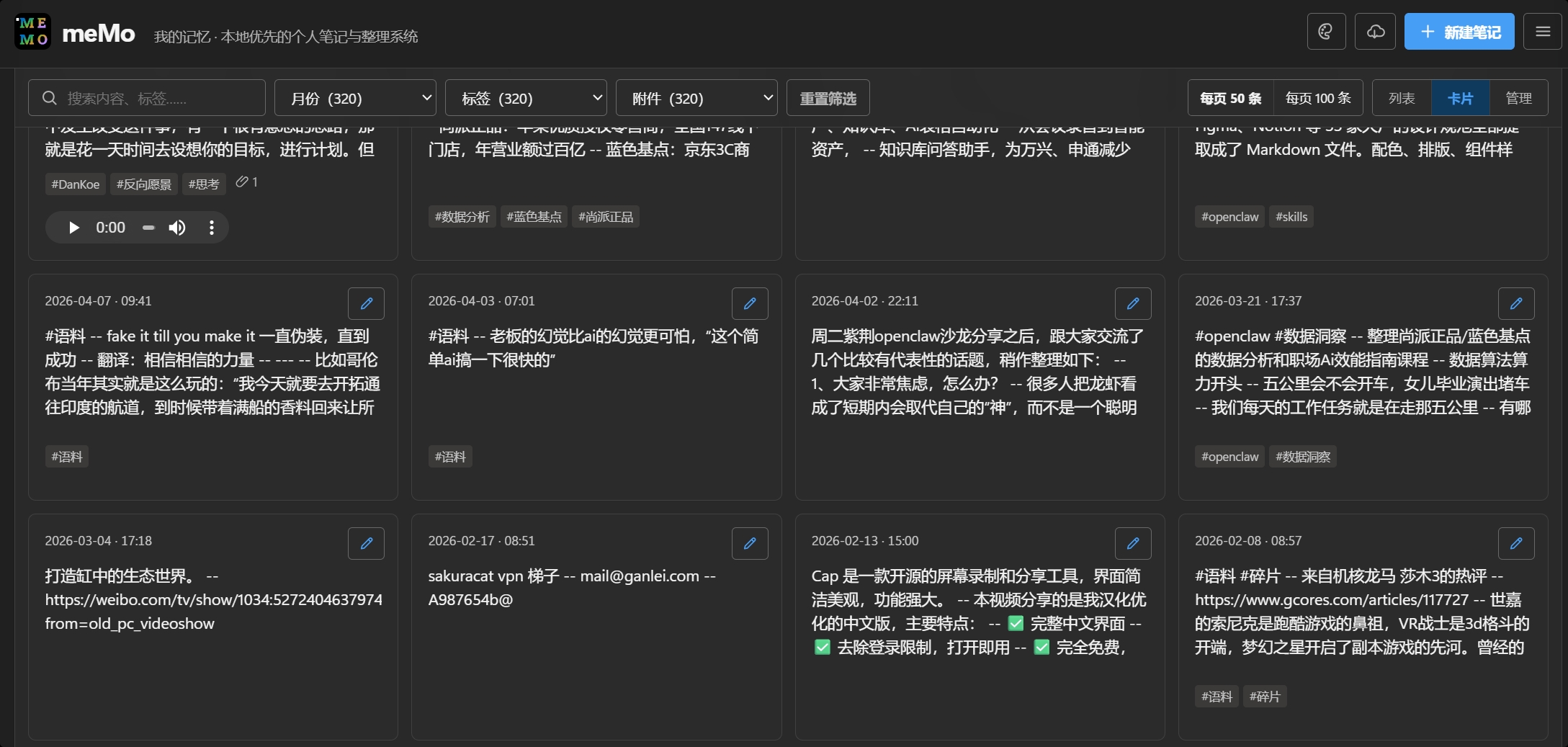Open audio player more options

tap(211, 228)
